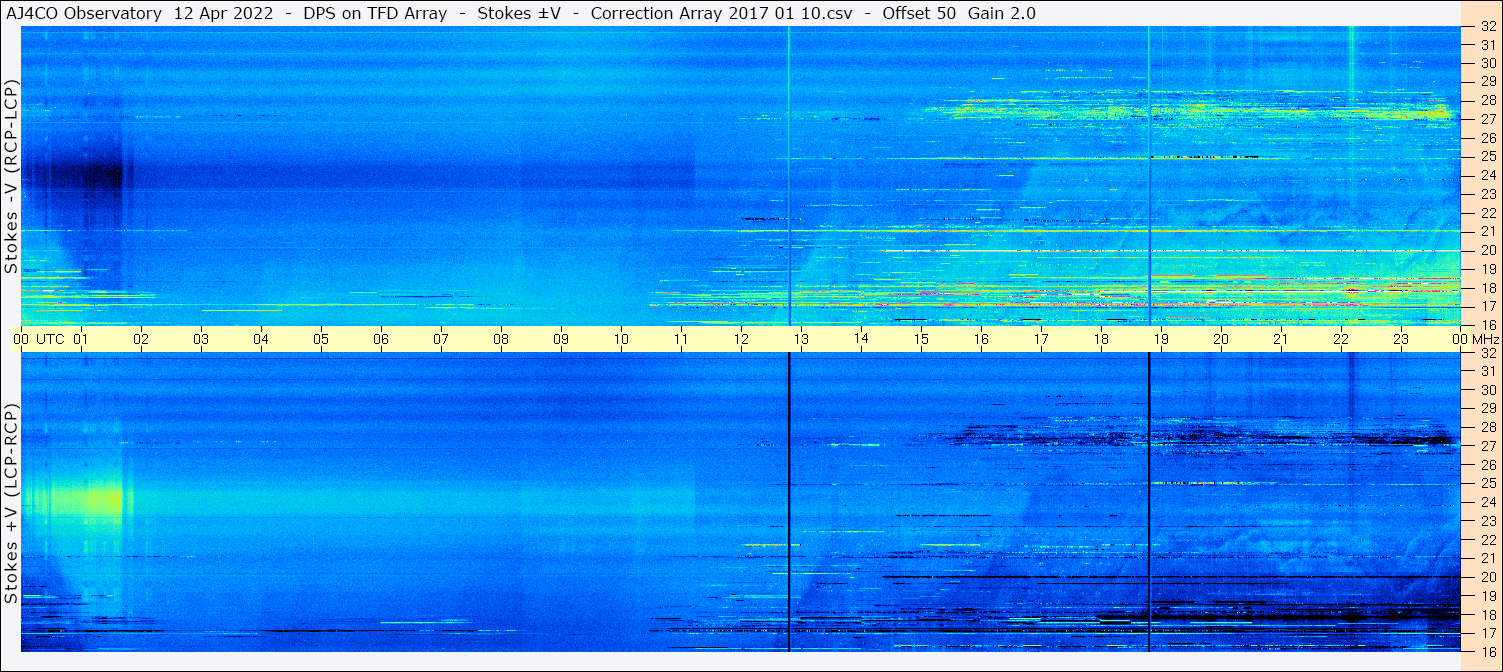Click the 18 MHz tick of Stokes -V panel
This screenshot has height=672, width=1503.
(1487, 288)
